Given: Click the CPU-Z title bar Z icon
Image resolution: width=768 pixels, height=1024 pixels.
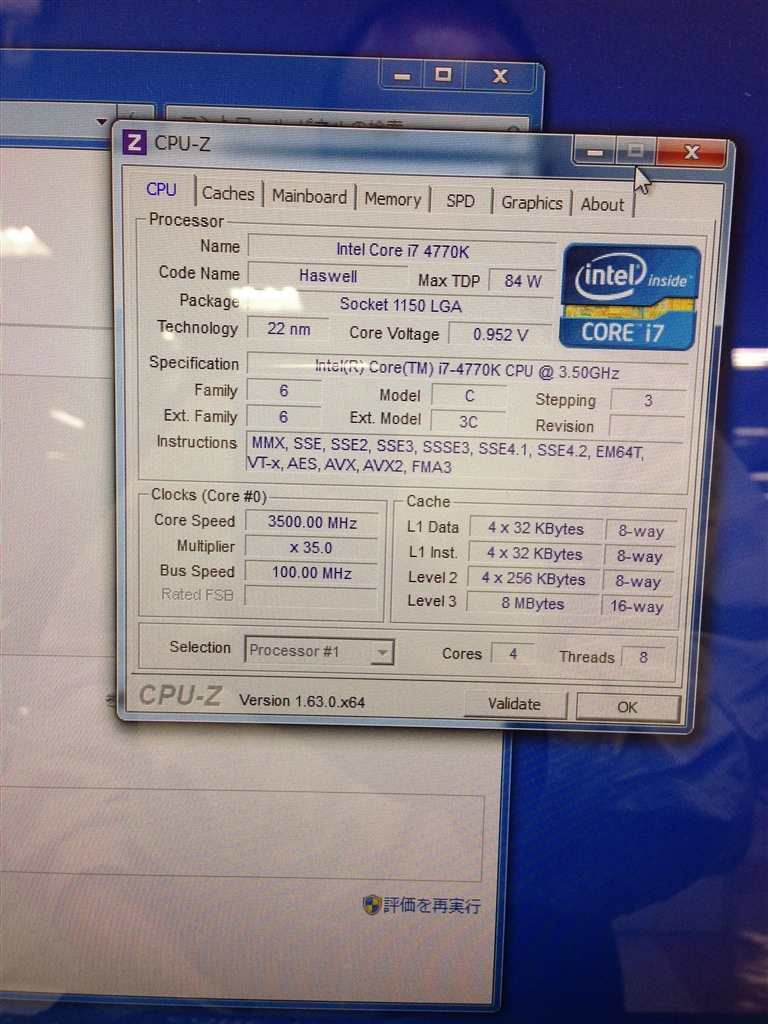Looking at the screenshot, I should point(135,142).
